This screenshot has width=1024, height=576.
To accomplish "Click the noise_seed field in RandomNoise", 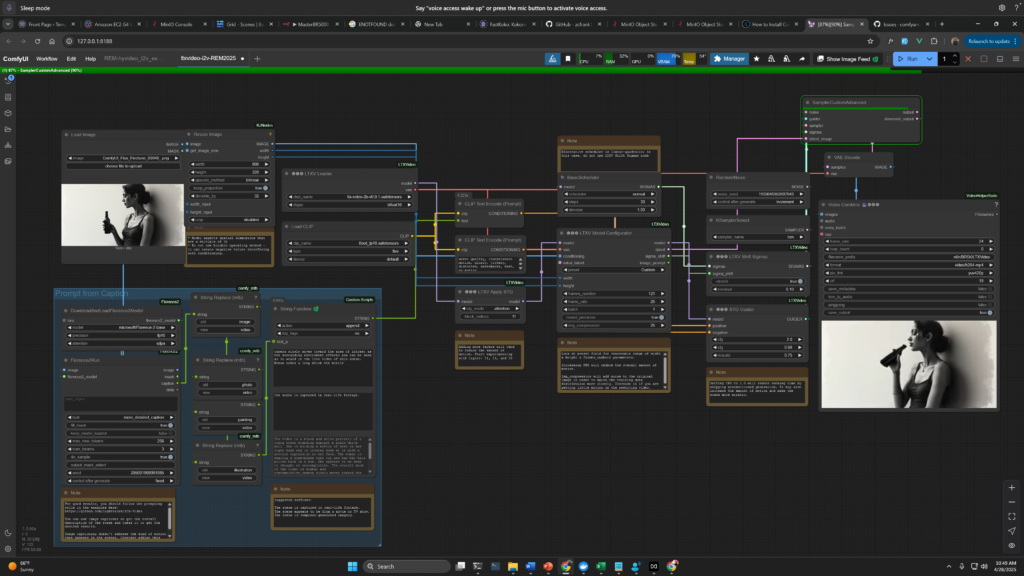I will (x=759, y=194).
